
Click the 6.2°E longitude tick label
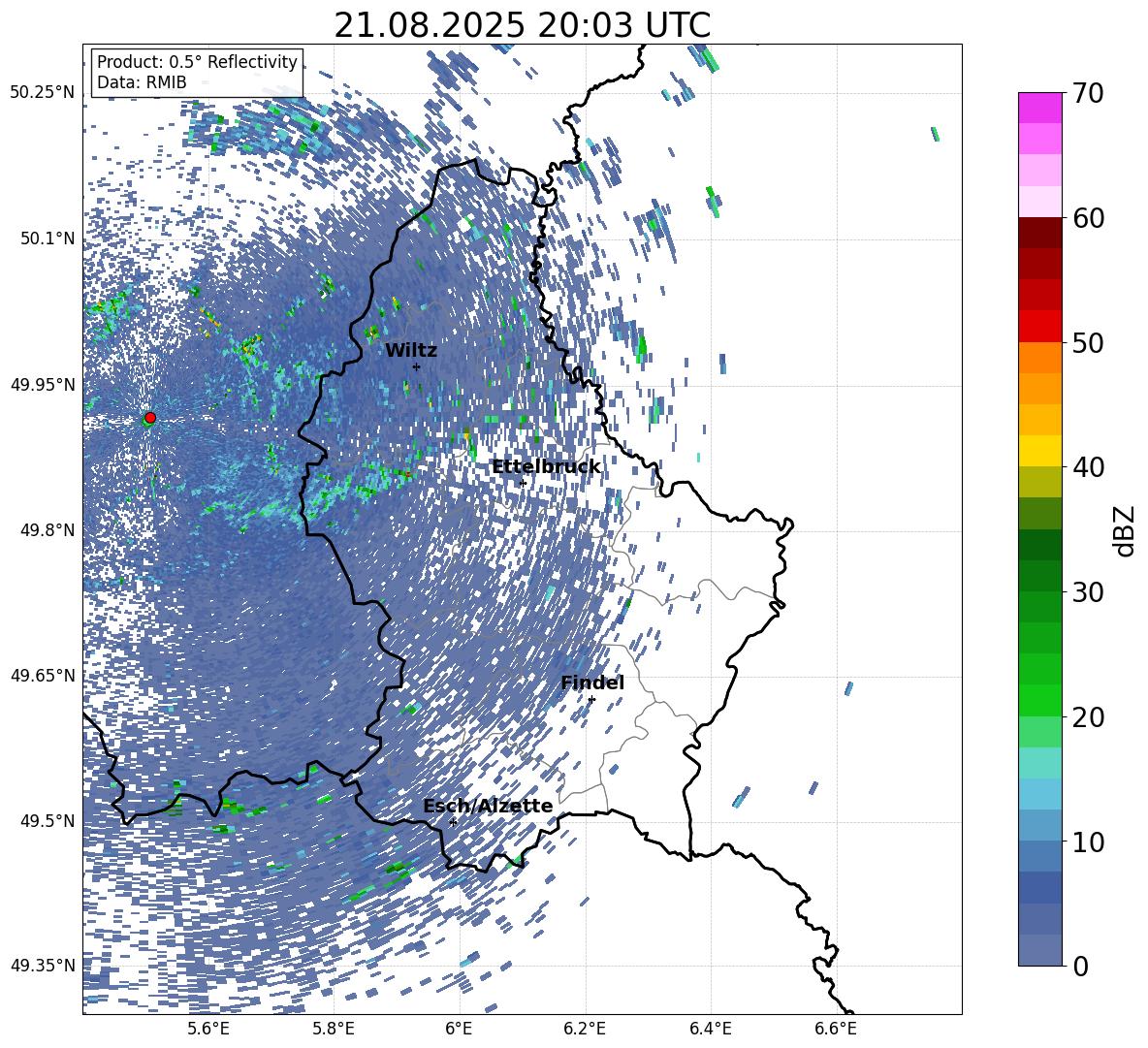point(585,1029)
